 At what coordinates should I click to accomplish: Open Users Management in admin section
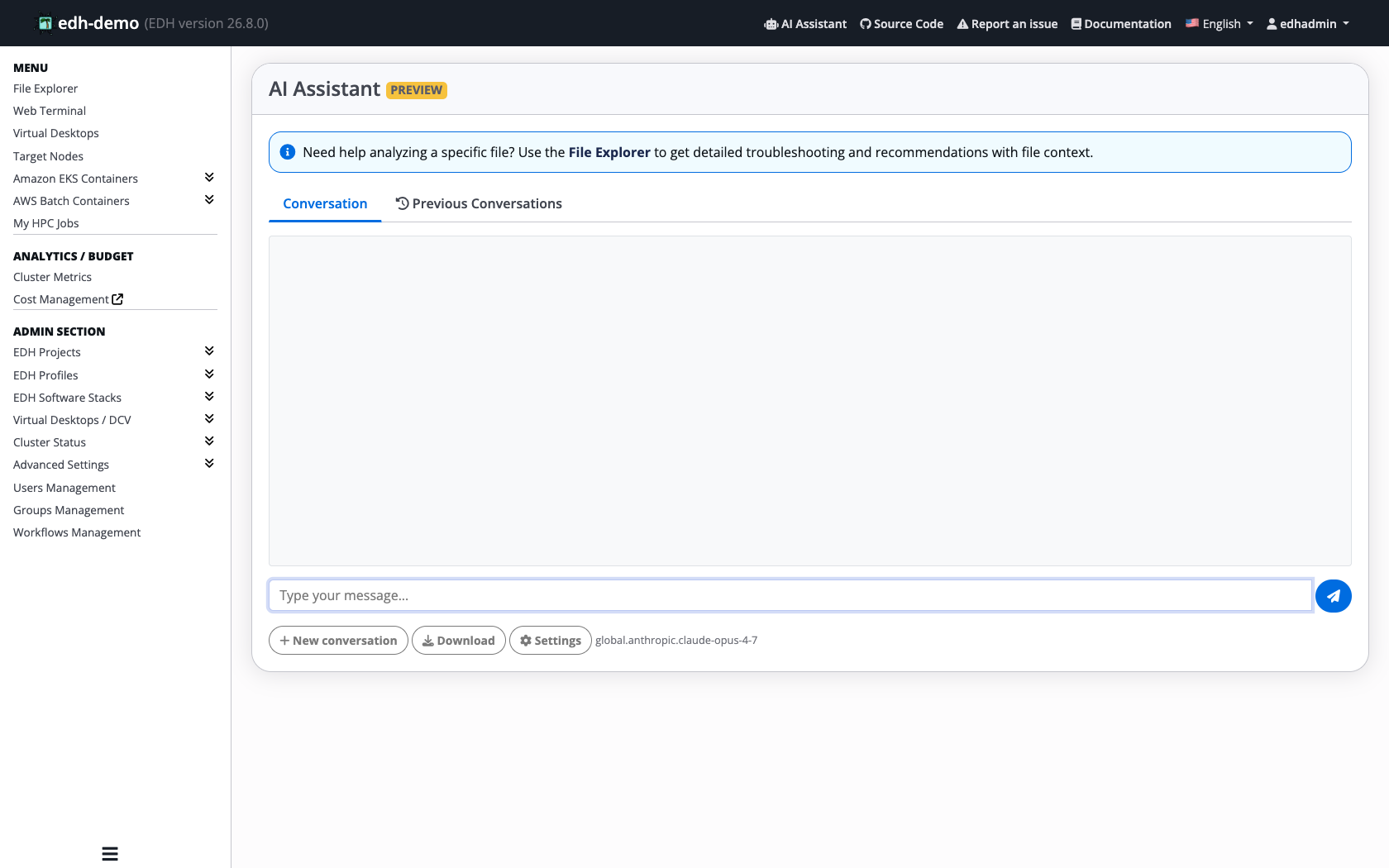(x=64, y=488)
